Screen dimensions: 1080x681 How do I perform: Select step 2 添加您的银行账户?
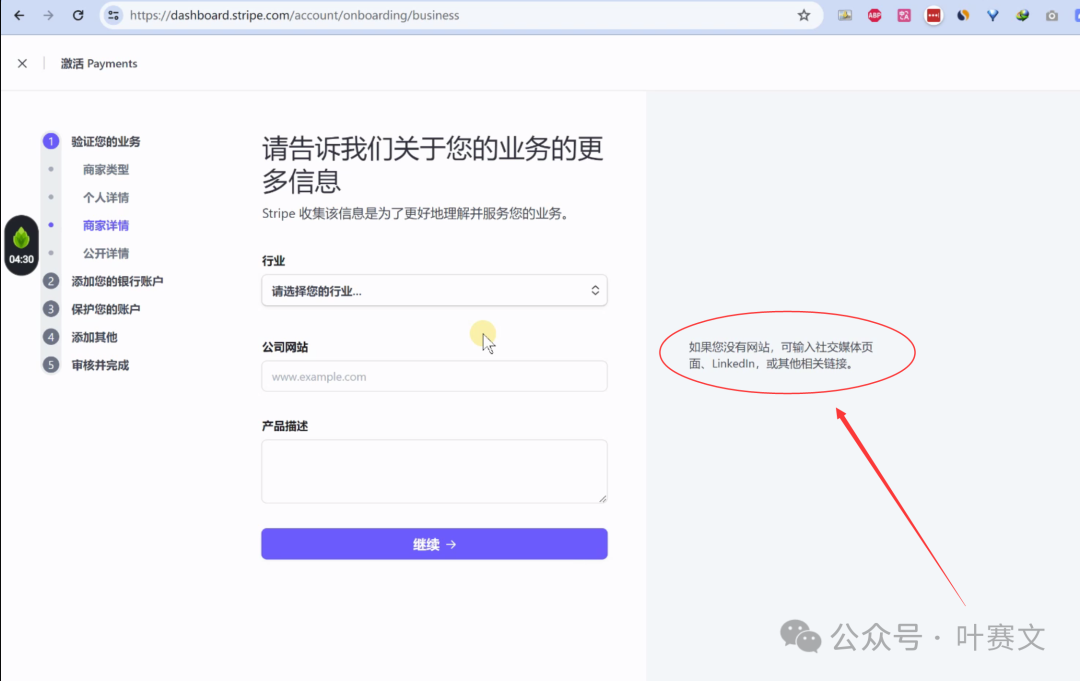tap(117, 282)
